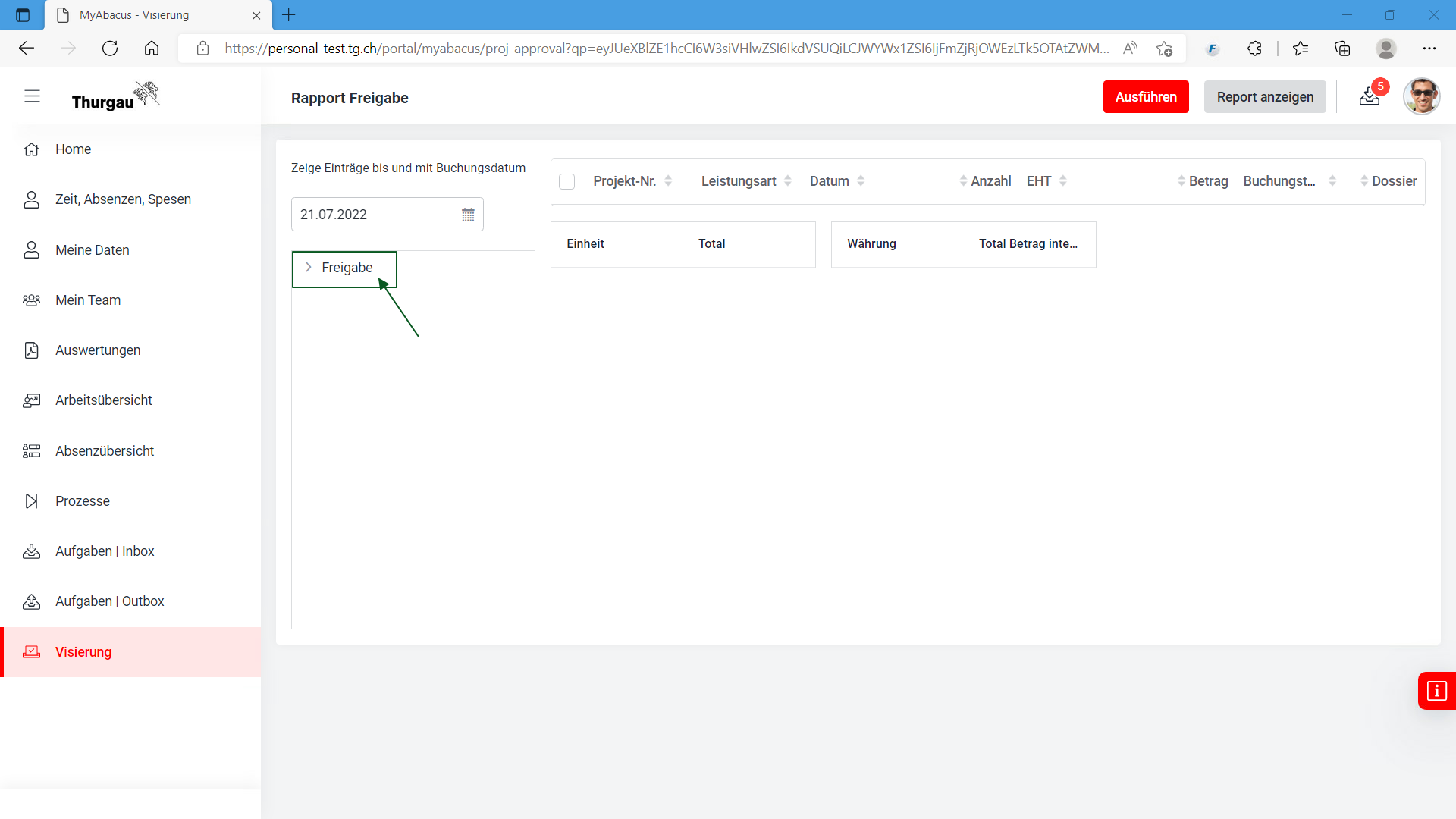Open Zeit, Absenzen, Spesen menu item

pyautogui.click(x=123, y=199)
